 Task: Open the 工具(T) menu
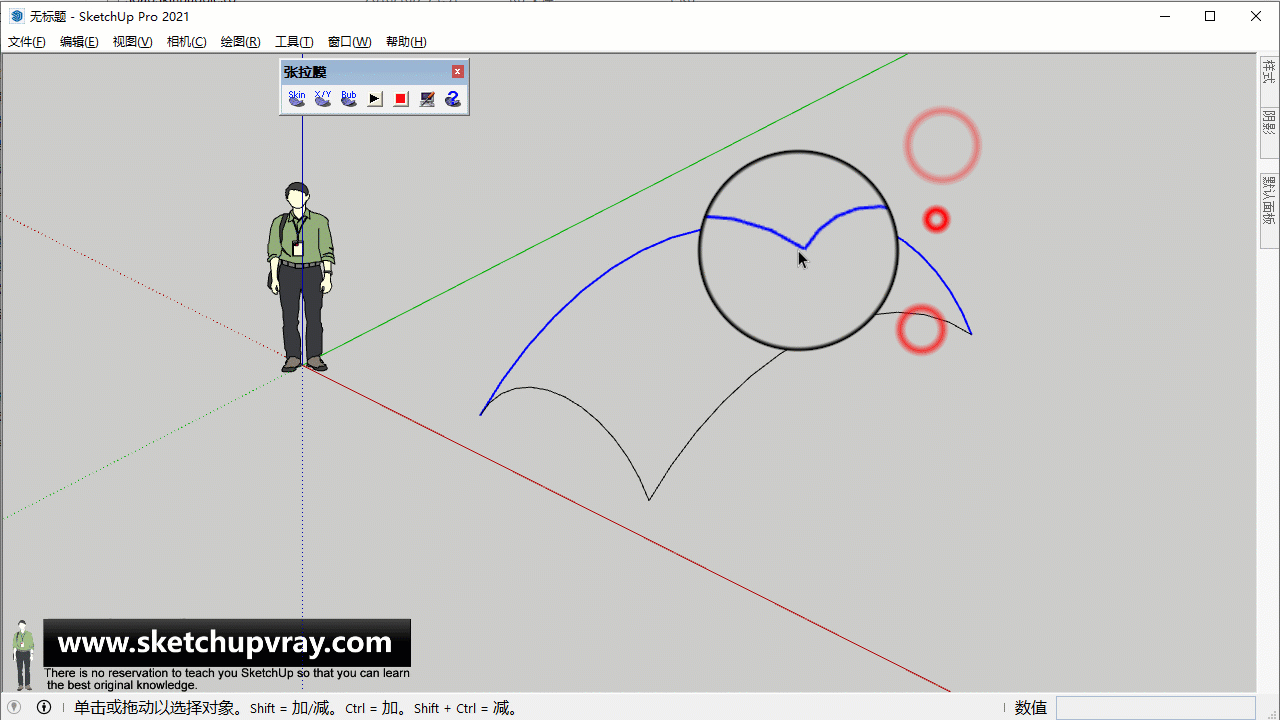(x=294, y=42)
